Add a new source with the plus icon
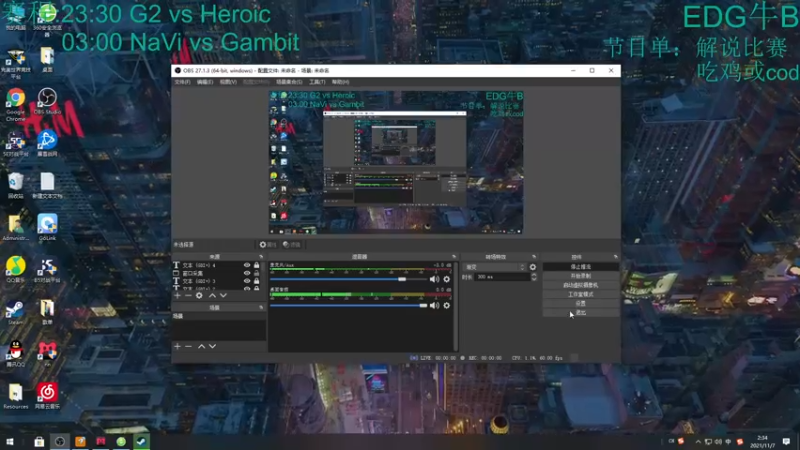 [x=177, y=295]
